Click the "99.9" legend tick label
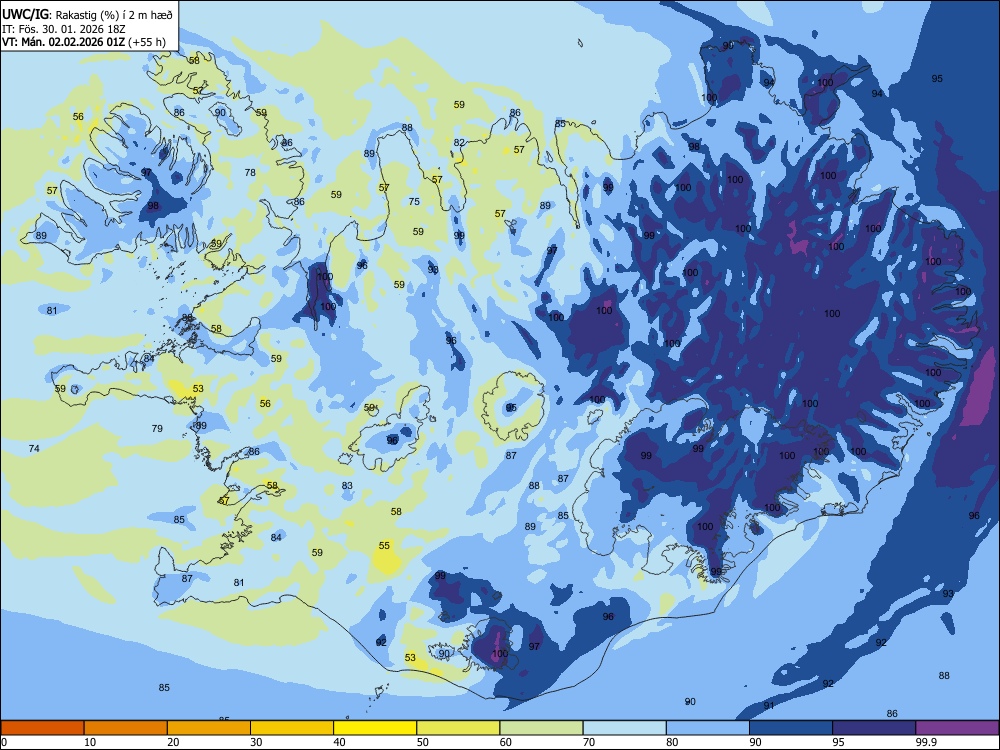This screenshot has height=750, width=1000. 926,742
